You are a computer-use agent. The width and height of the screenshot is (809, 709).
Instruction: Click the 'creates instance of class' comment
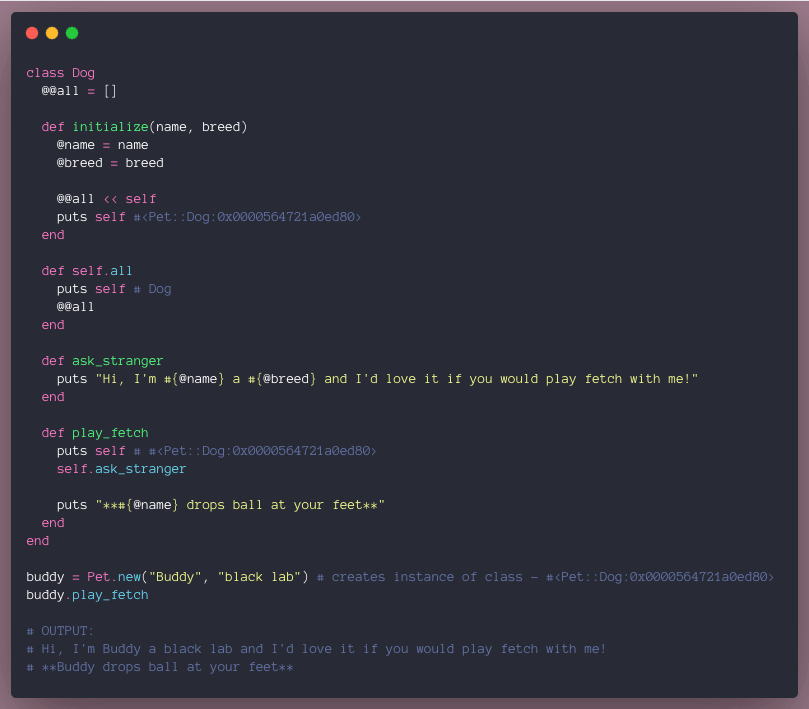545,577
